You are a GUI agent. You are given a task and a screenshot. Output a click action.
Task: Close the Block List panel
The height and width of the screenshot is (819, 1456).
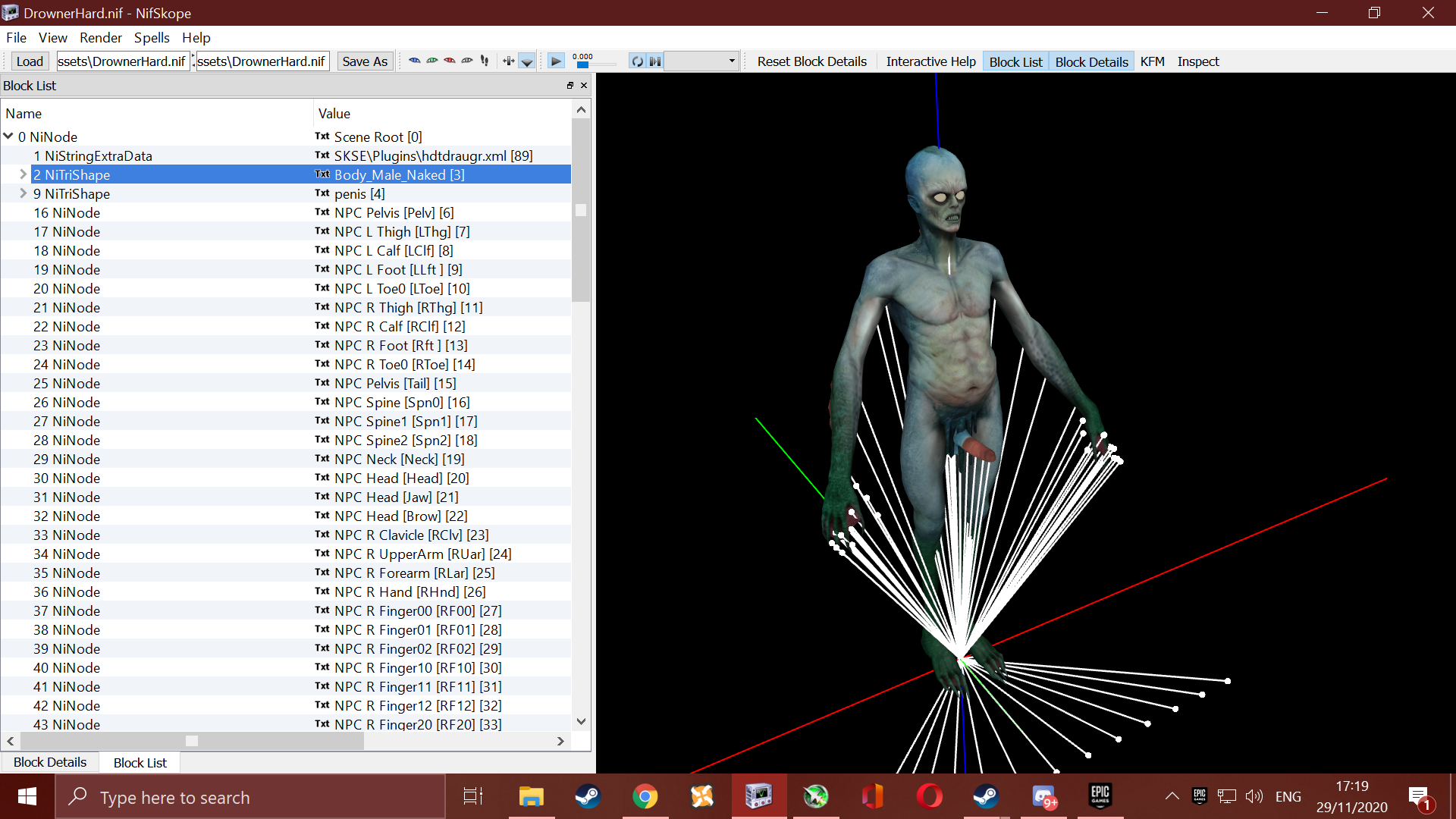pos(584,86)
